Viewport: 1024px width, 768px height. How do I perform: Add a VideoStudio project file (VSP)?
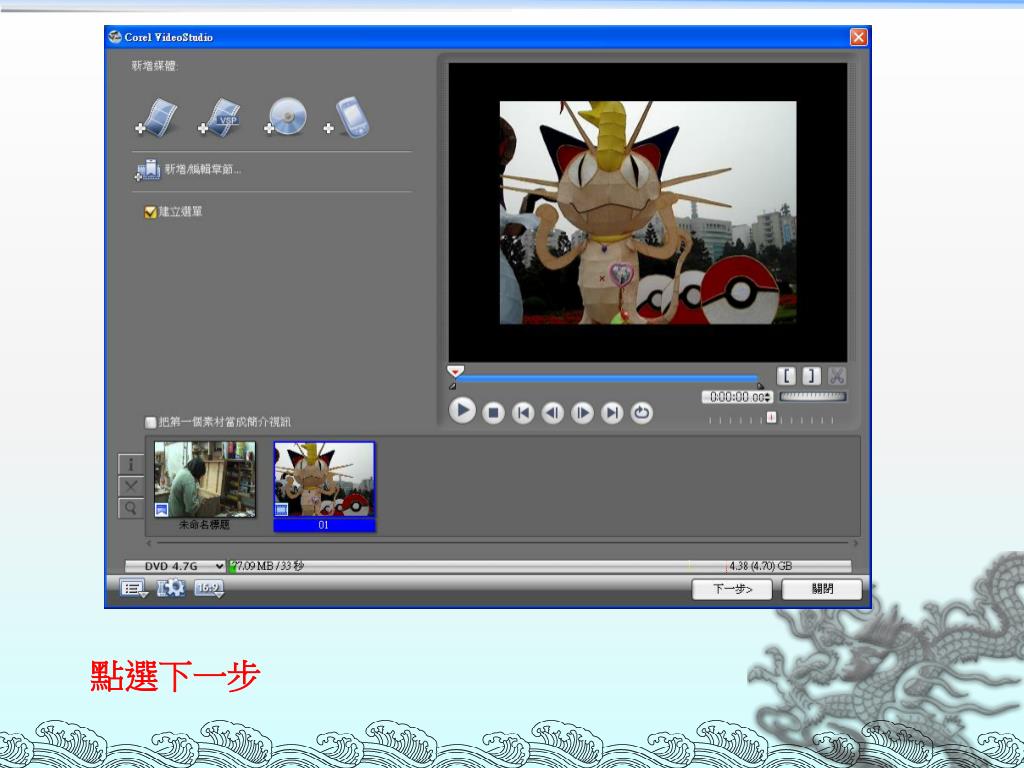click(x=220, y=118)
